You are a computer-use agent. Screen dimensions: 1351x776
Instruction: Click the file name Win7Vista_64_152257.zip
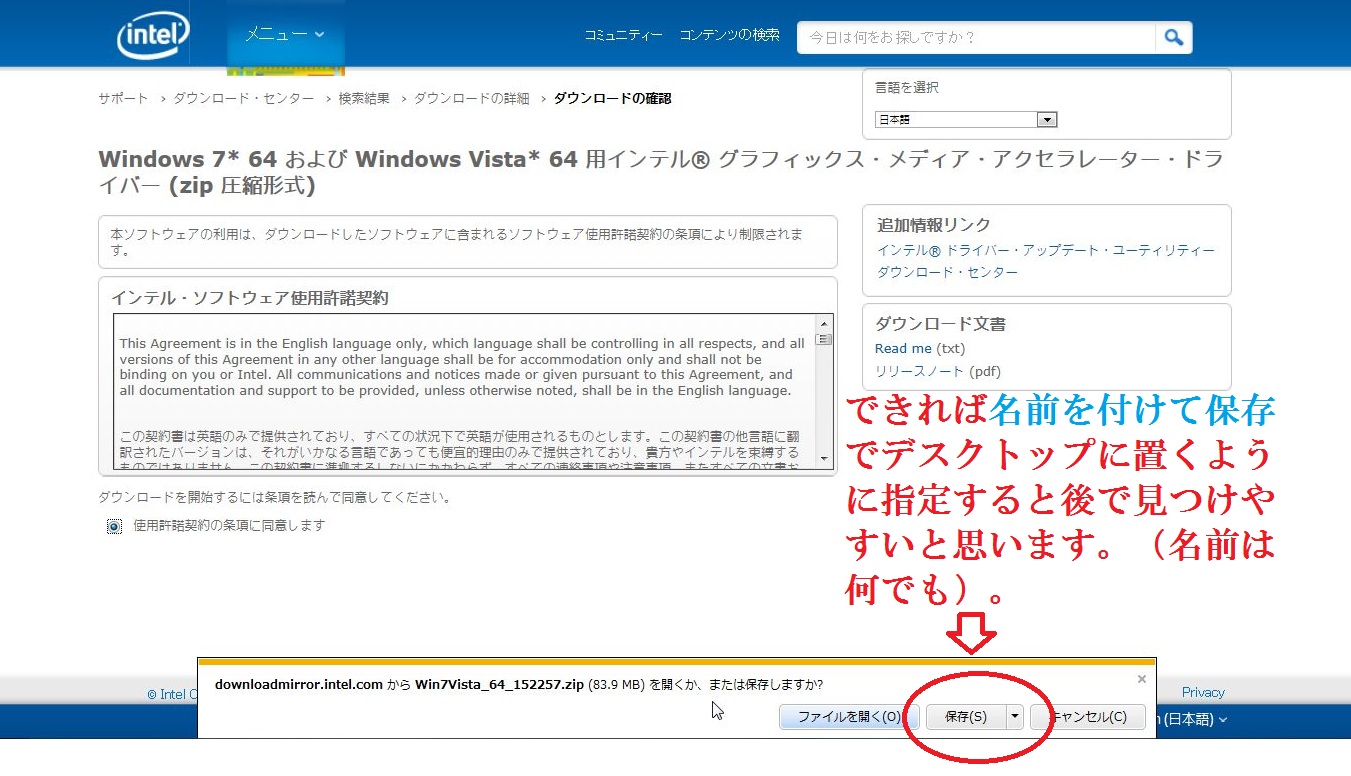pos(499,685)
